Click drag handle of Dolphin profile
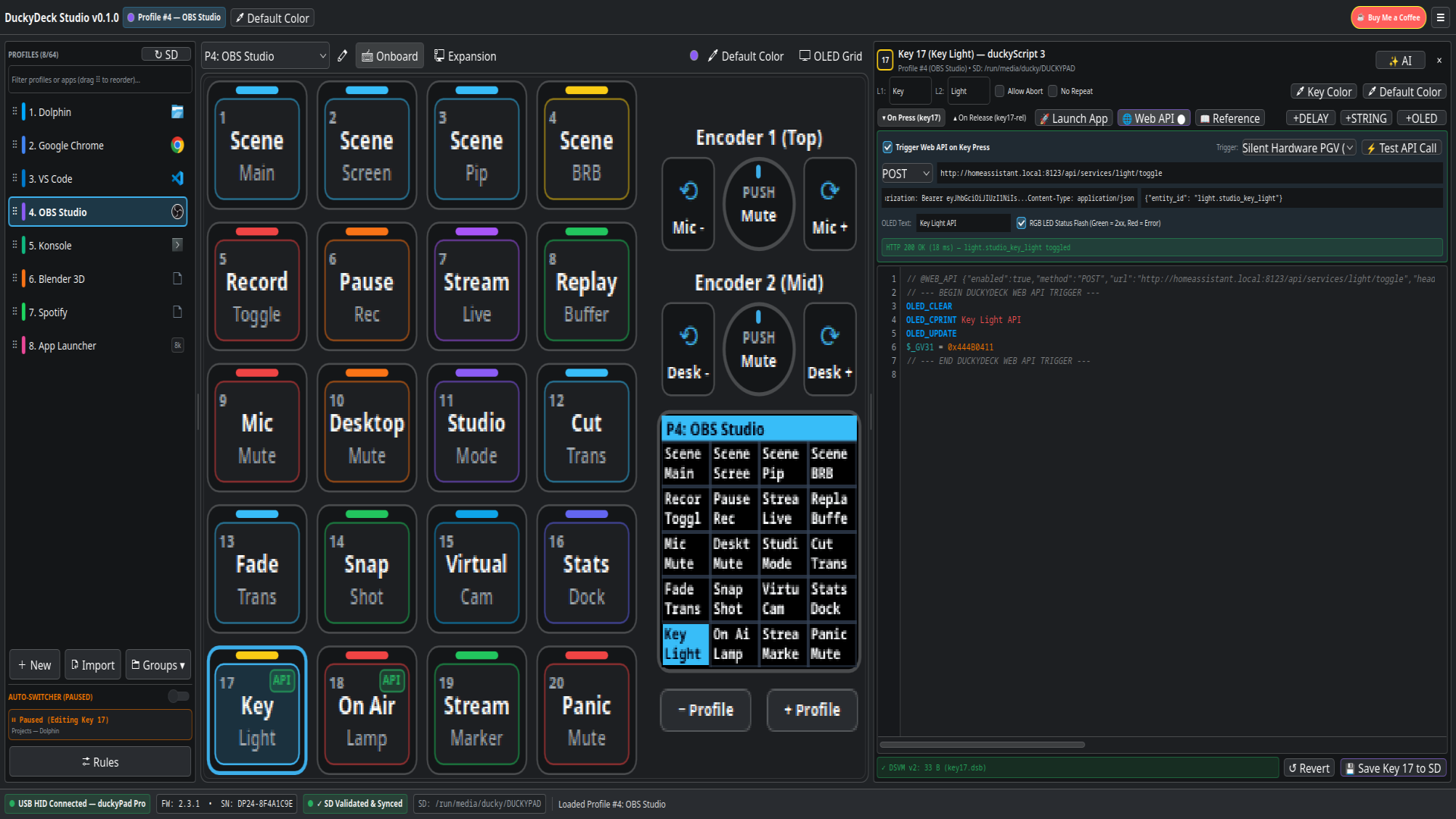 point(14,111)
